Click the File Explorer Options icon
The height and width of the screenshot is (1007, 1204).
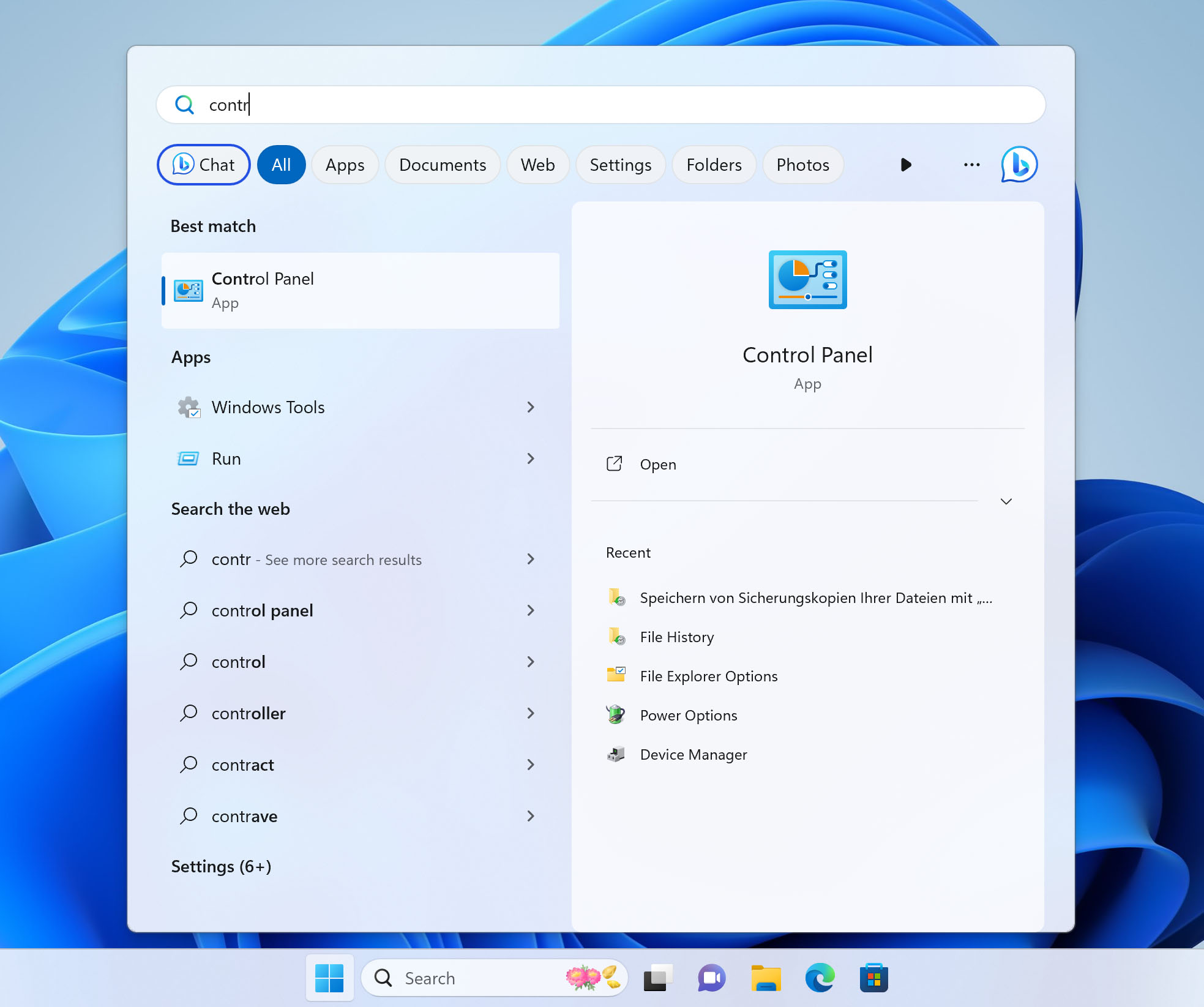tap(616, 676)
